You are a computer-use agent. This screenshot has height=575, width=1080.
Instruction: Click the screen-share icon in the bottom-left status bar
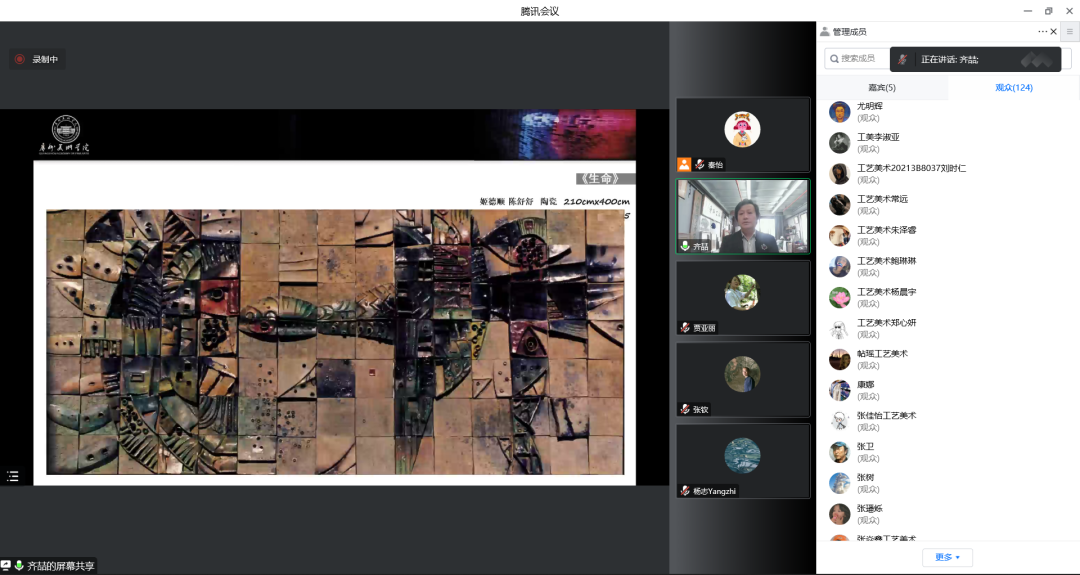point(6,566)
